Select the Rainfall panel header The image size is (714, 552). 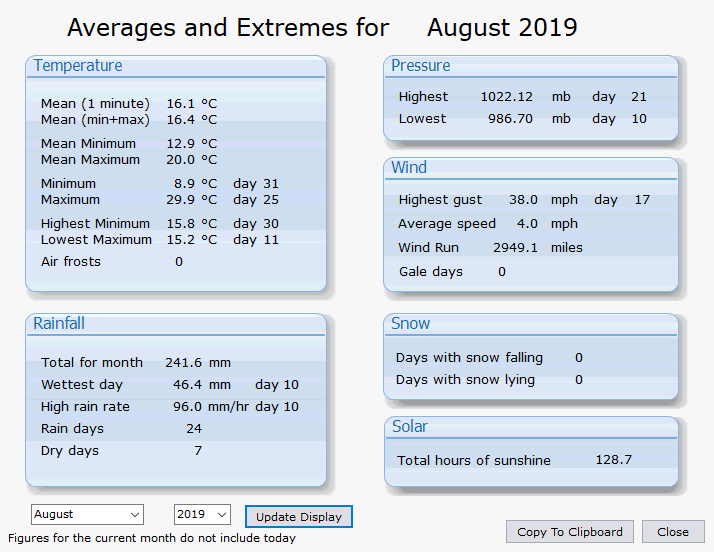(59, 323)
